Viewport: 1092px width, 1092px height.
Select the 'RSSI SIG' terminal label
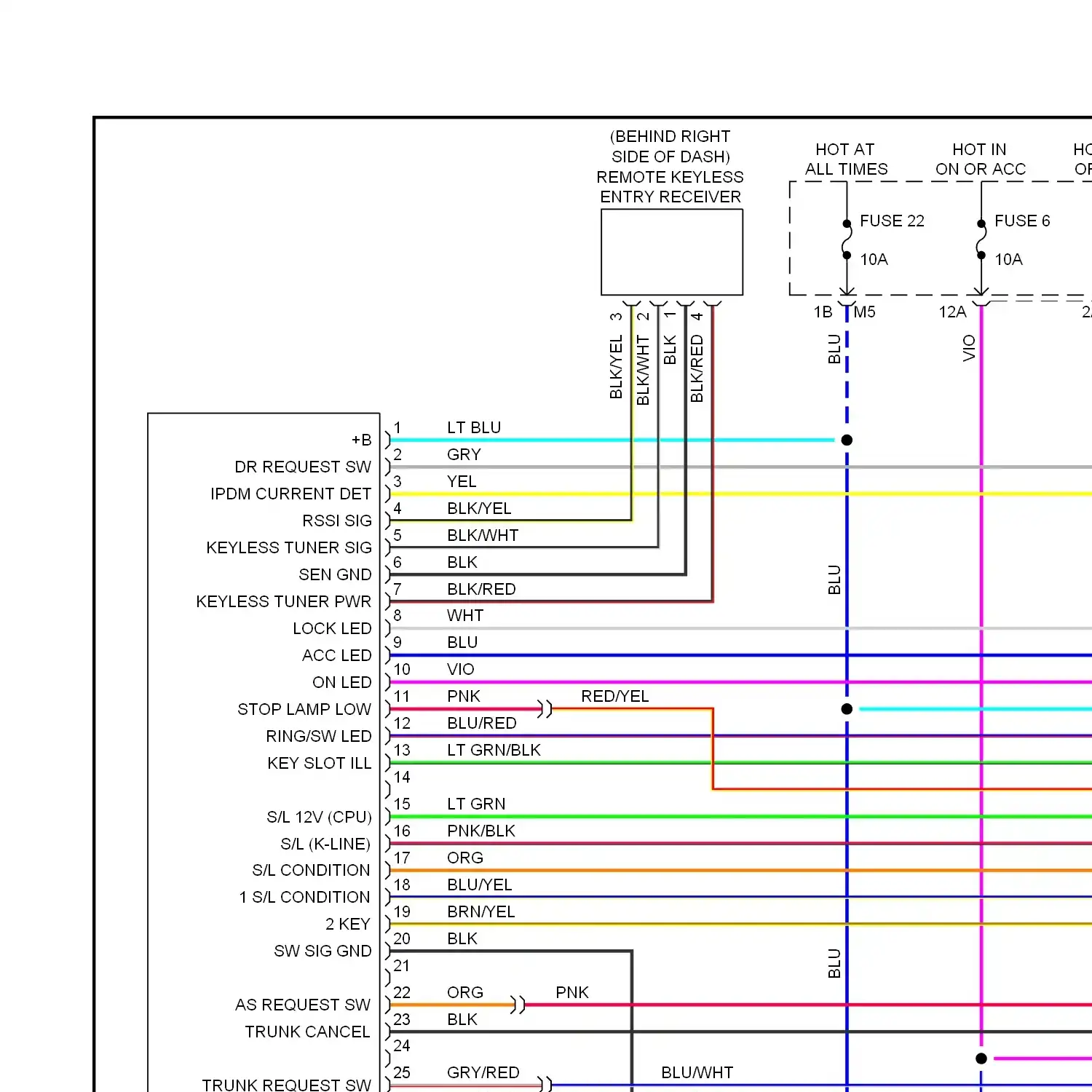(x=337, y=521)
